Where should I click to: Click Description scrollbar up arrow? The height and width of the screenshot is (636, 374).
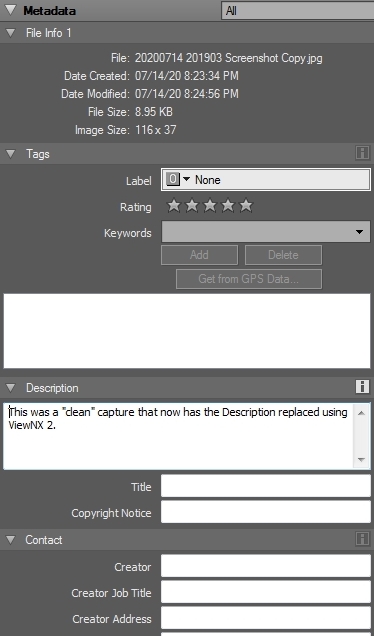pyautogui.click(x=361, y=413)
